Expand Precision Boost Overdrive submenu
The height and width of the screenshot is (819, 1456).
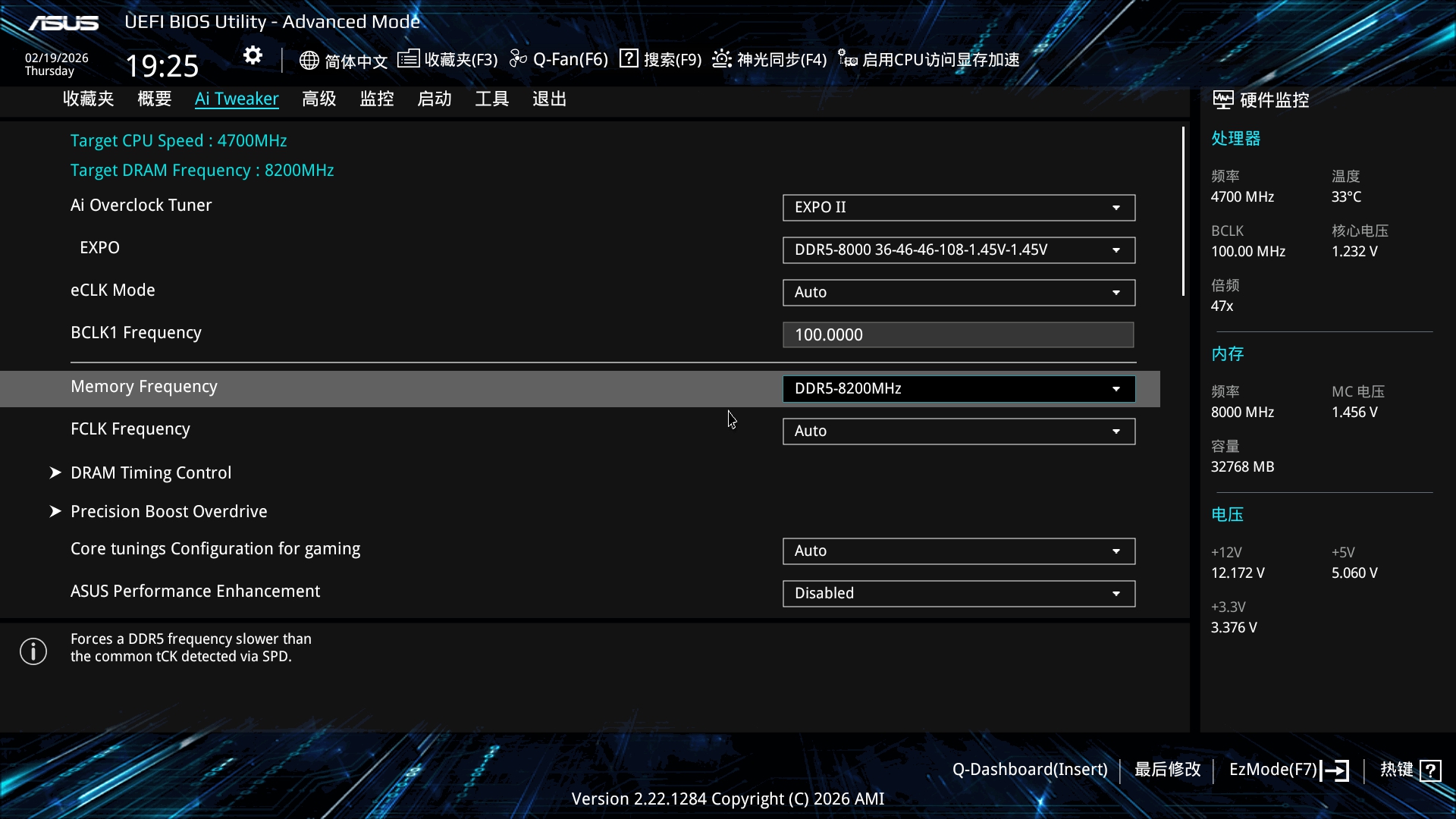pos(168,512)
